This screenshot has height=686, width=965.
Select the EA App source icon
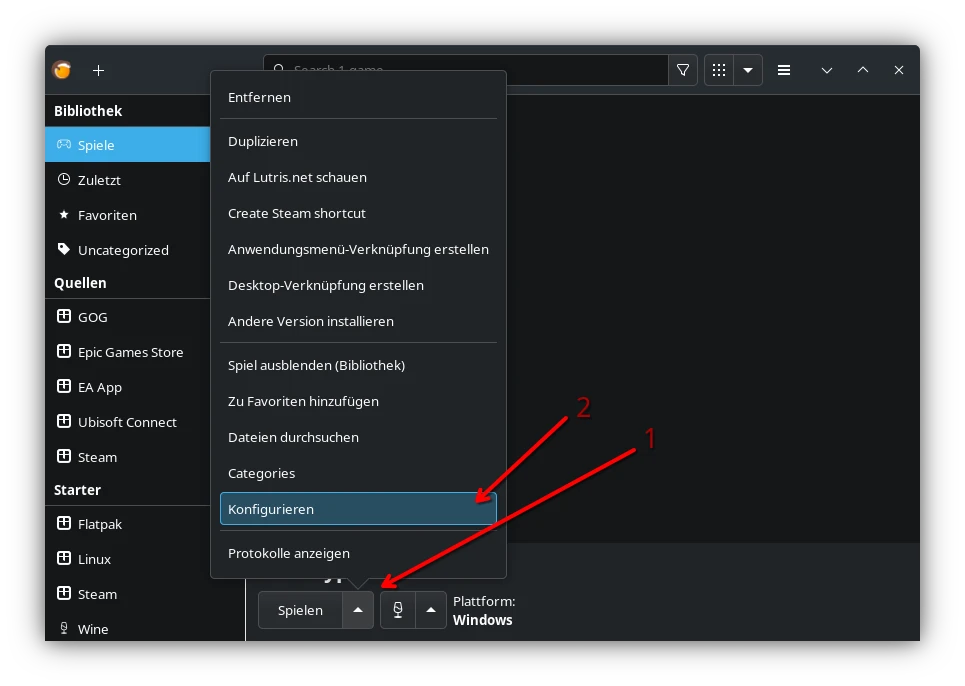(x=64, y=386)
